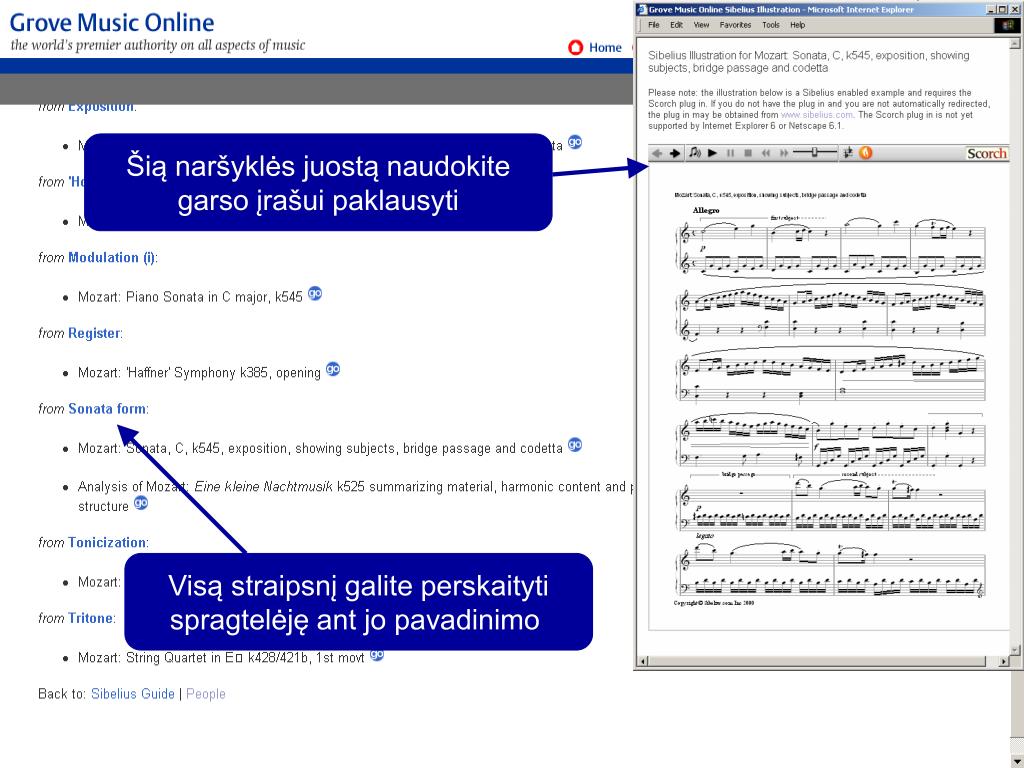1024x768 pixels.
Task: Close the Sibelius Illustration popup window
Action: coord(1014,10)
